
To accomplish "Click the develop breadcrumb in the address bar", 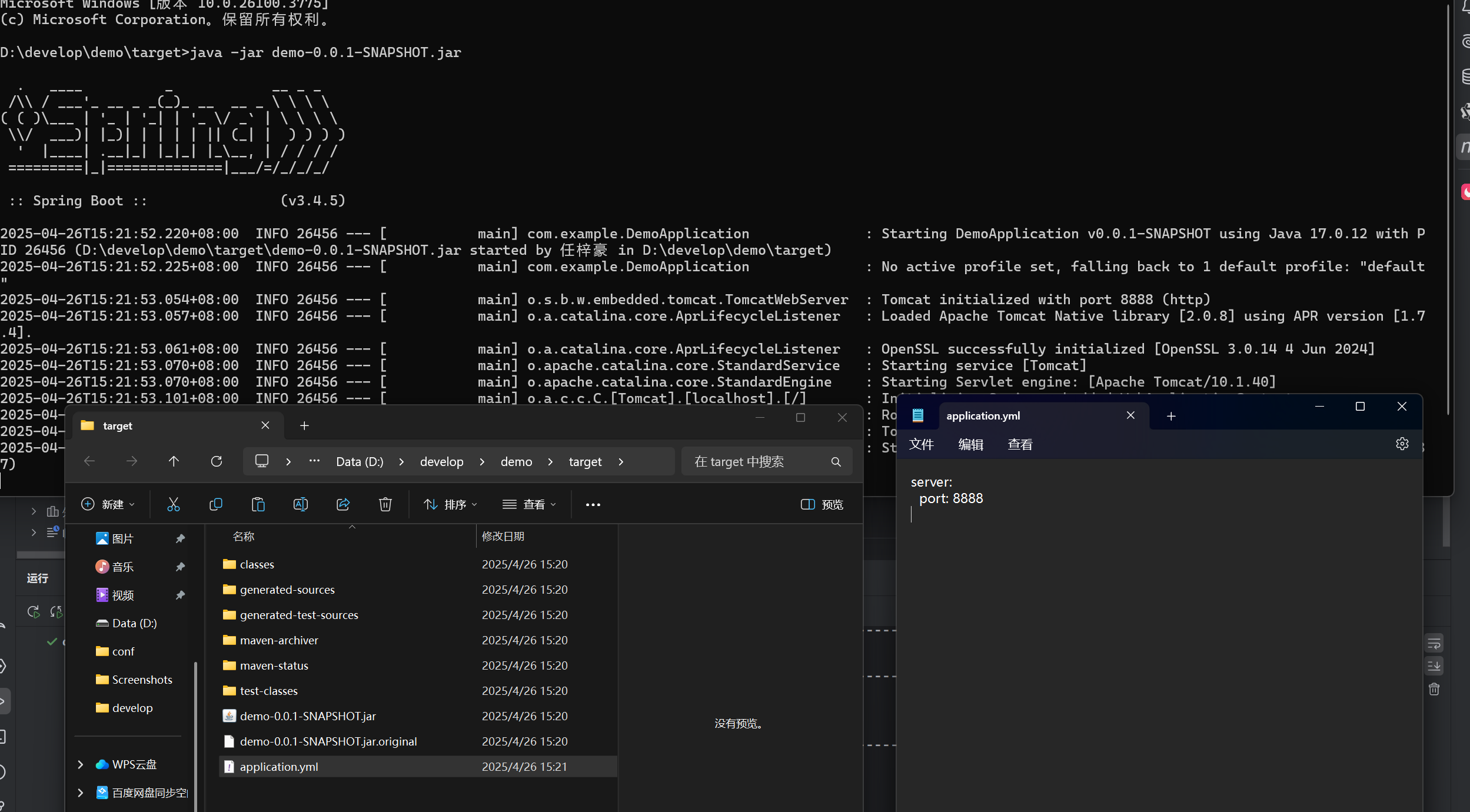I will tap(441, 462).
